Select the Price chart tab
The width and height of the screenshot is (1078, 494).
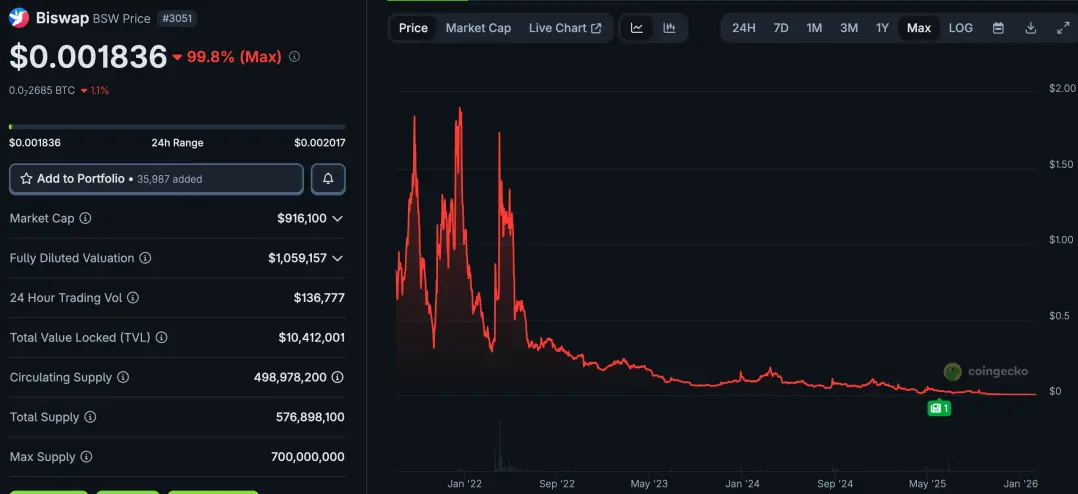413,28
